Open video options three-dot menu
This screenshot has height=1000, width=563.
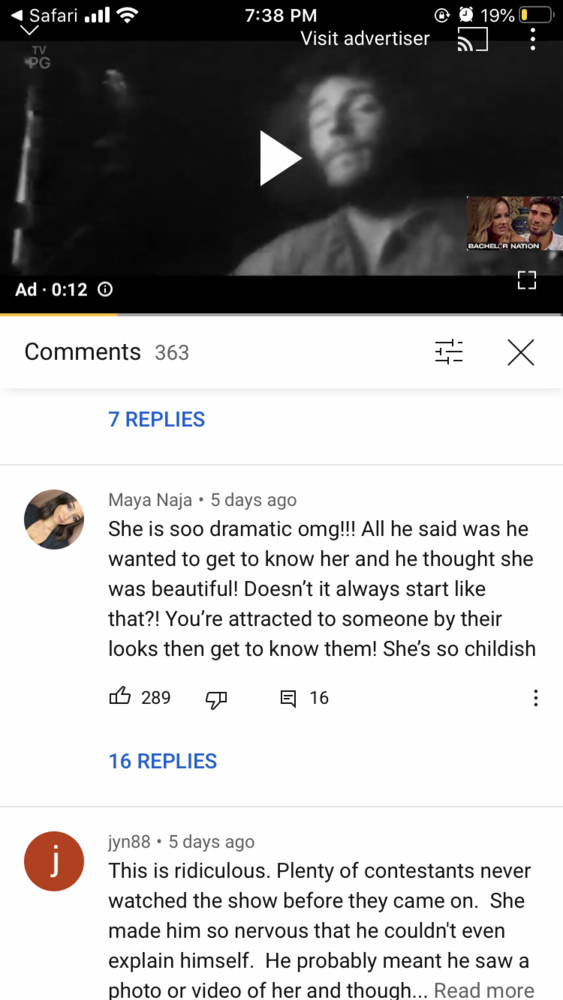tap(532, 40)
